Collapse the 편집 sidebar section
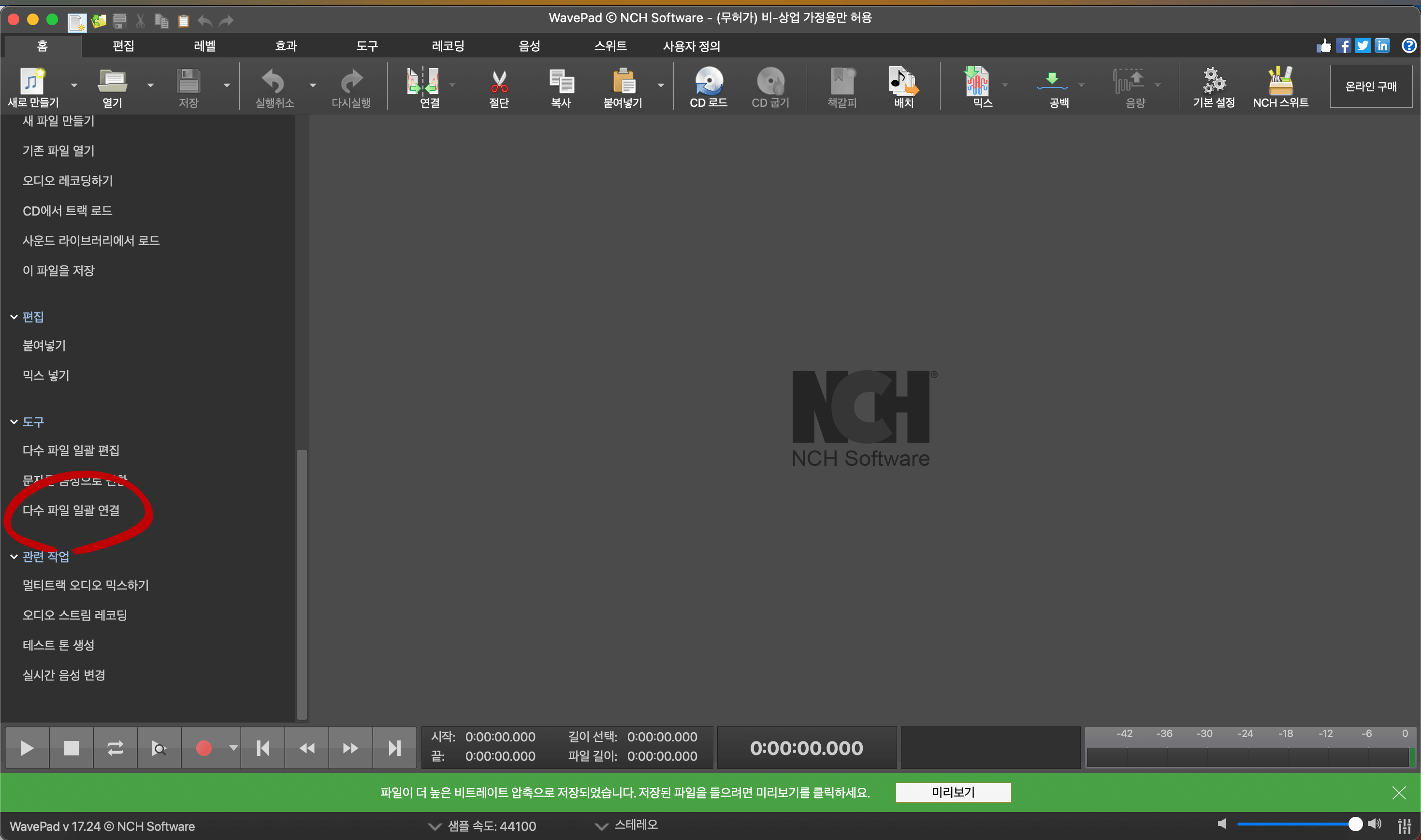1421x840 pixels. tap(14, 317)
